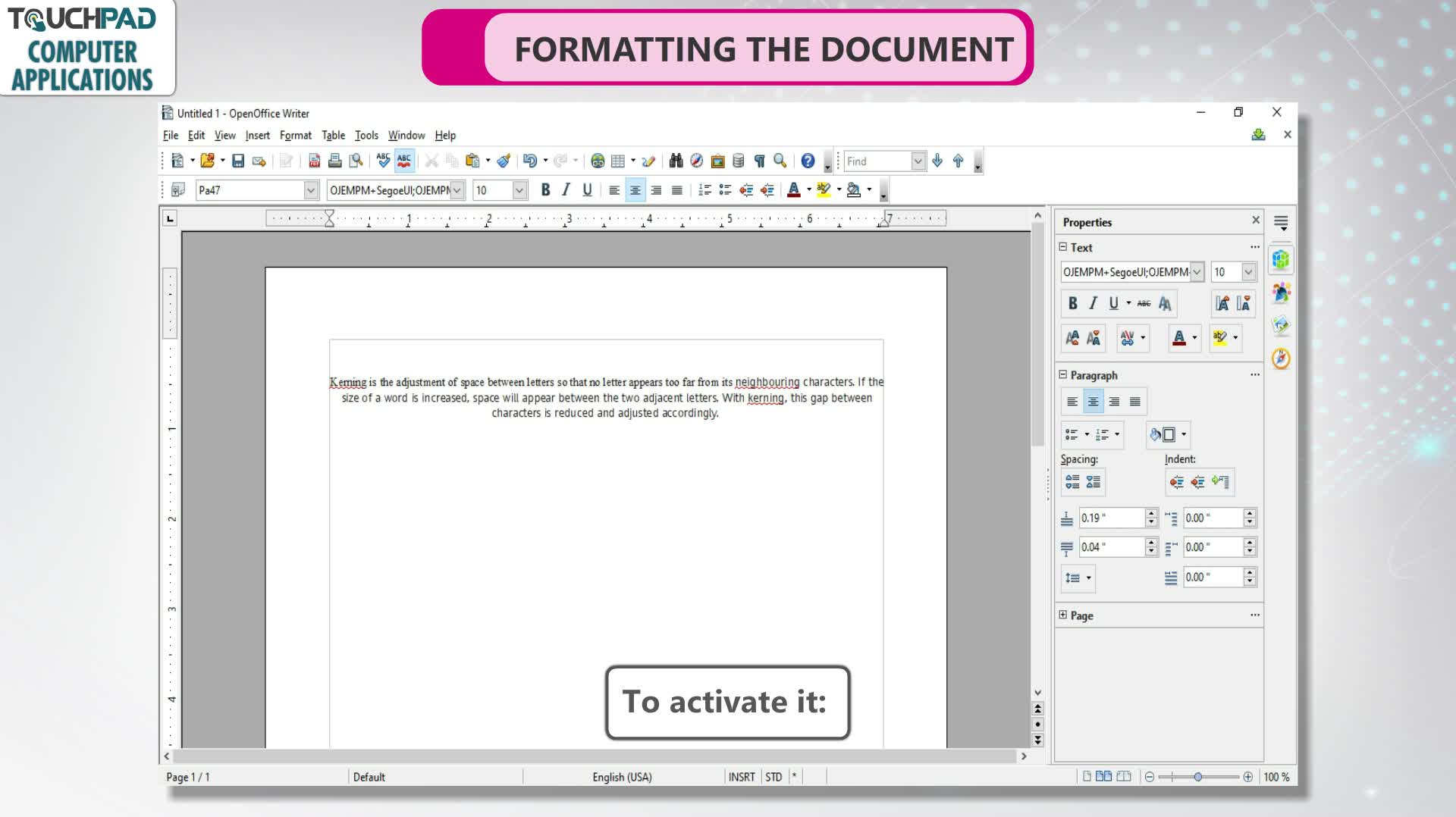Click the Cut scissors icon
1456x817 pixels.
click(431, 161)
